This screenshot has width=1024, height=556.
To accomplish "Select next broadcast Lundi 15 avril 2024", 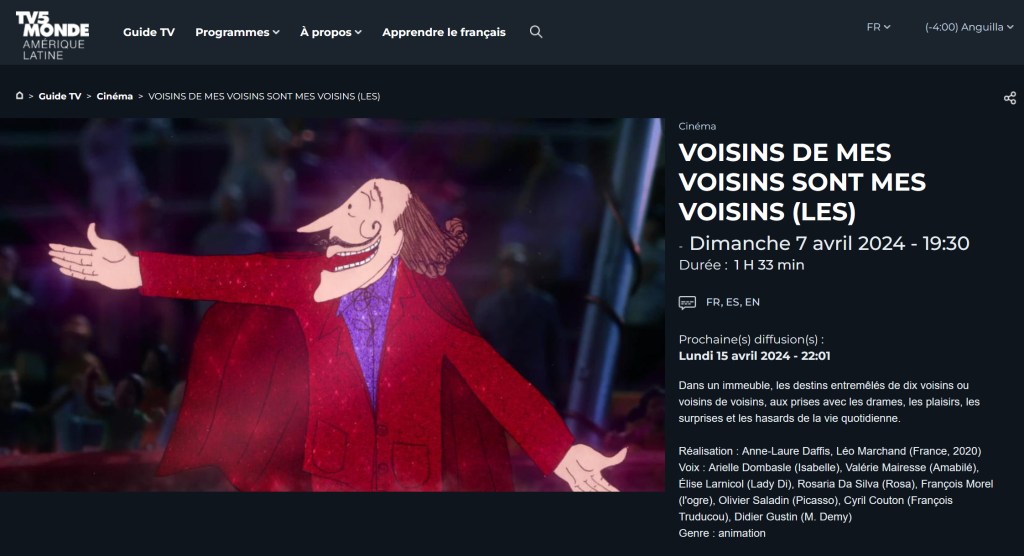I will (755, 355).
